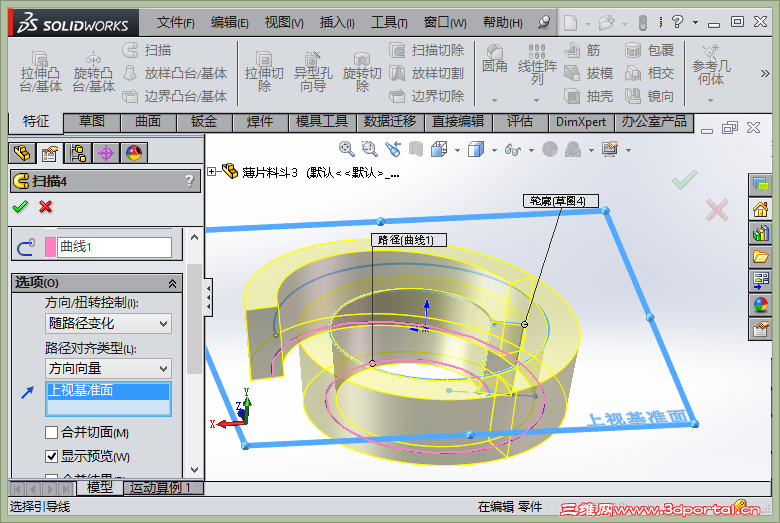This screenshot has width=780, height=523.
Task: Open Path alignment type dropdown 方向向量
Action: (108, 369)
